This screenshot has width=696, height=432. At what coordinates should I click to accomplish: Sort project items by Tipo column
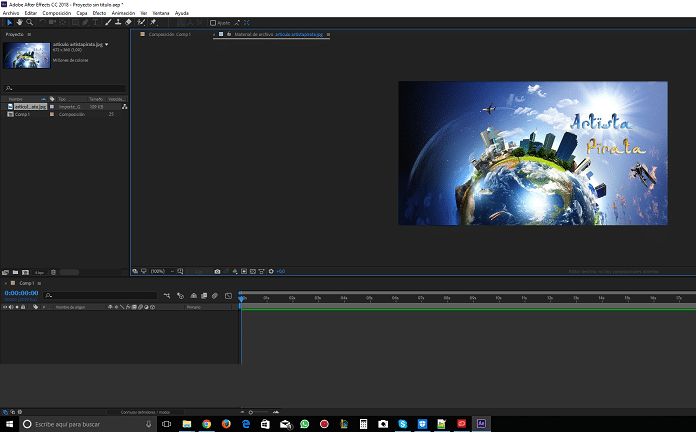(x=62, y=99)
